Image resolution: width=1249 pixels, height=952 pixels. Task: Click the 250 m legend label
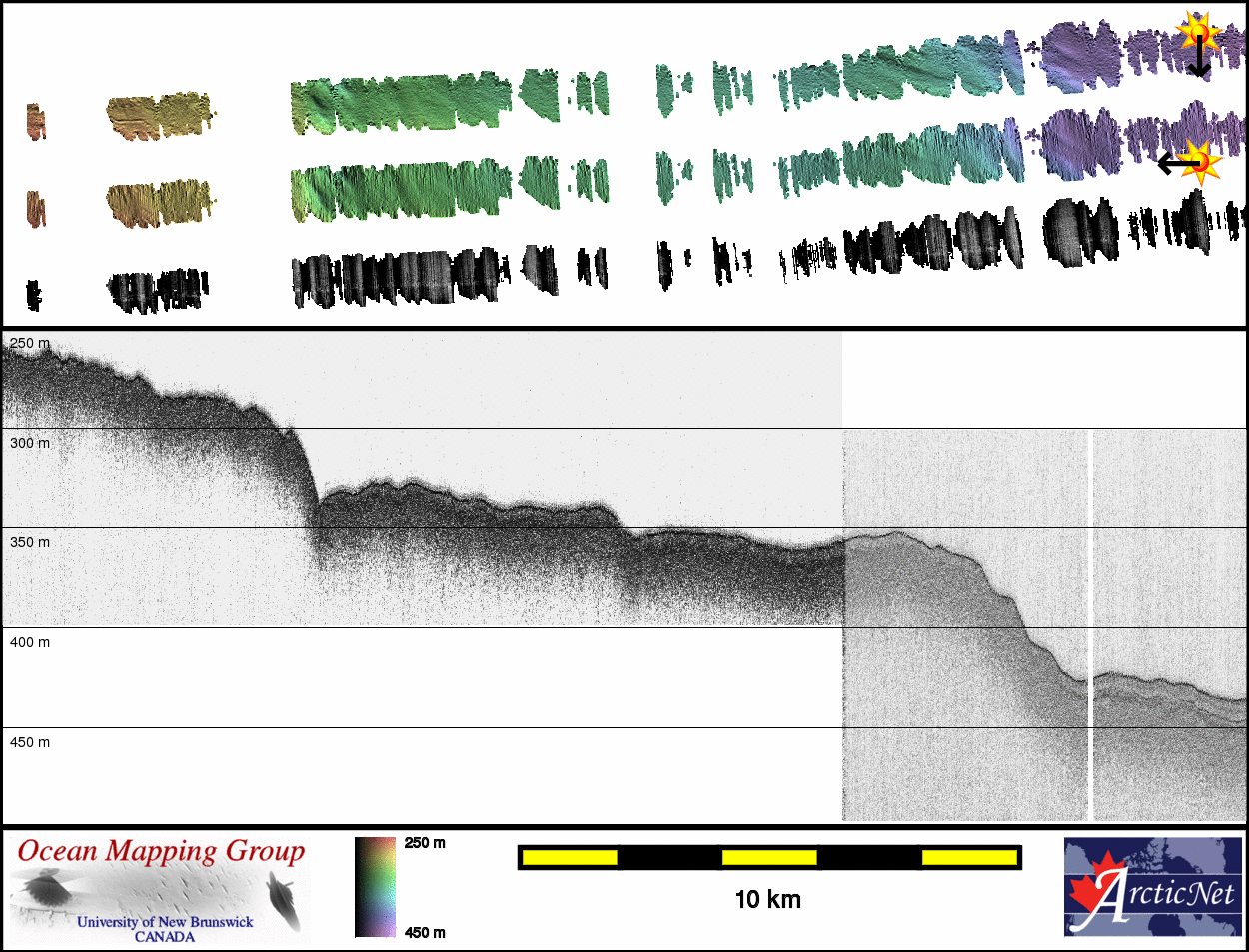click(425, 843)
